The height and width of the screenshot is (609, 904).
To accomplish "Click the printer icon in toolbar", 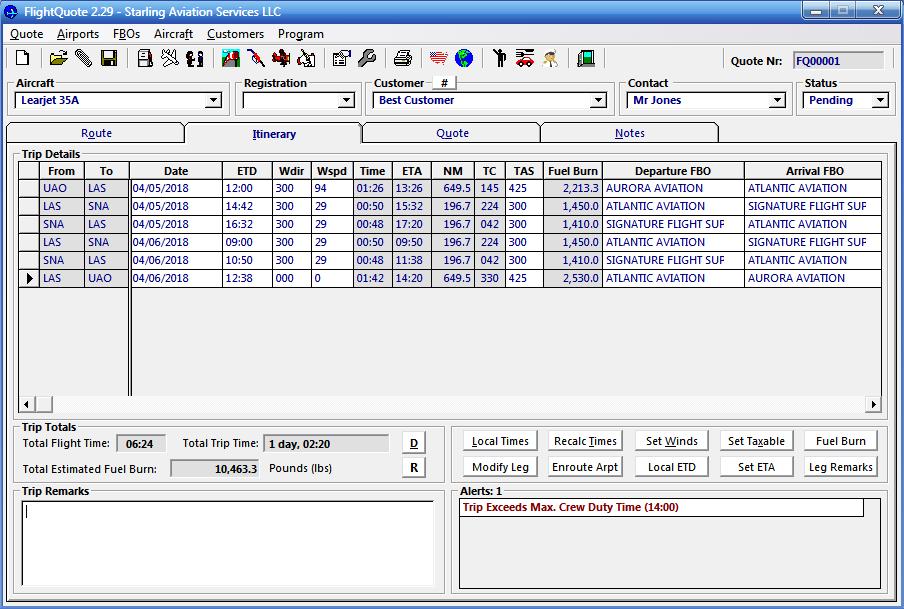I will pos(402,59).
